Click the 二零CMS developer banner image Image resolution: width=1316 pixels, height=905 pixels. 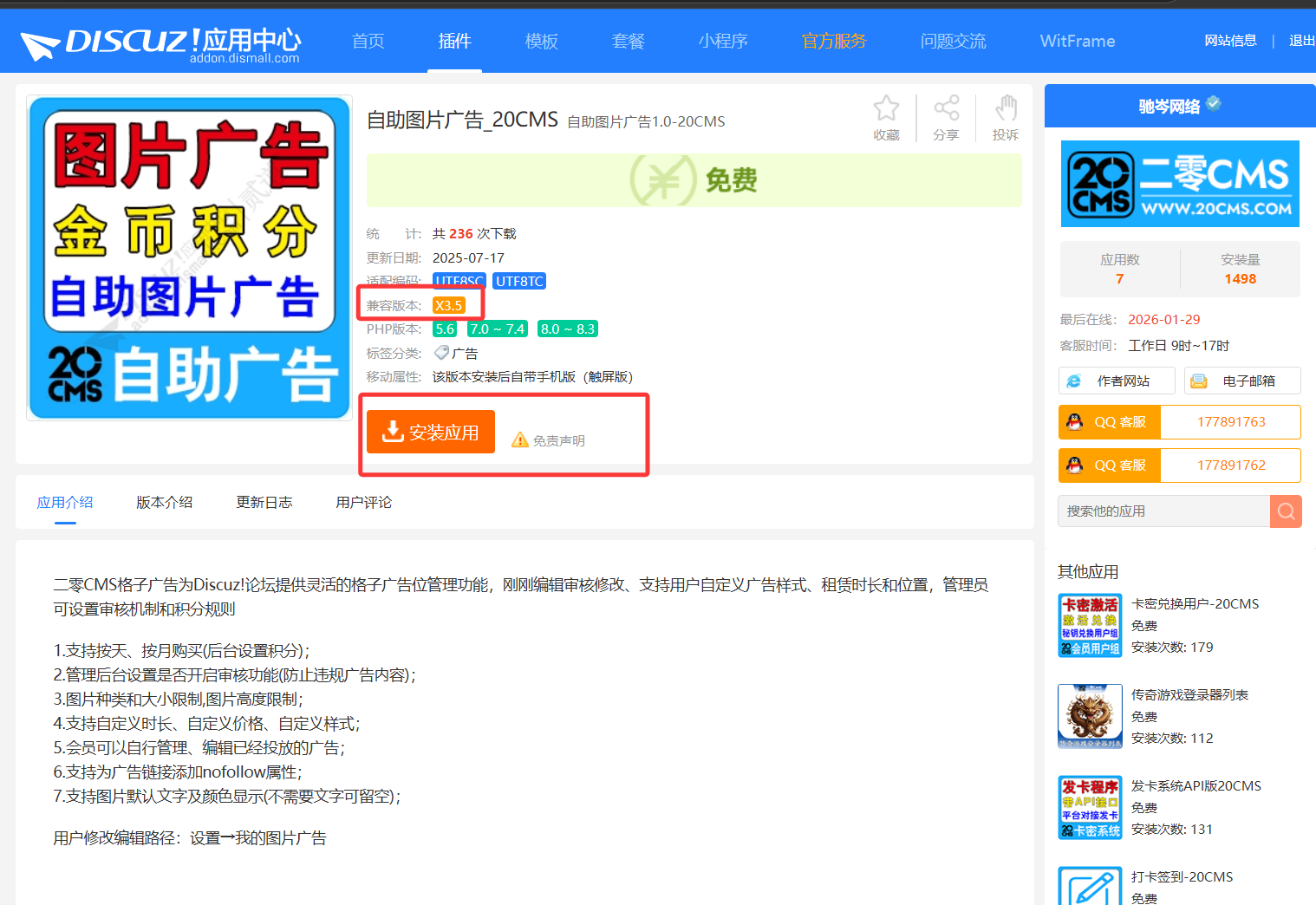(1180, 184)
